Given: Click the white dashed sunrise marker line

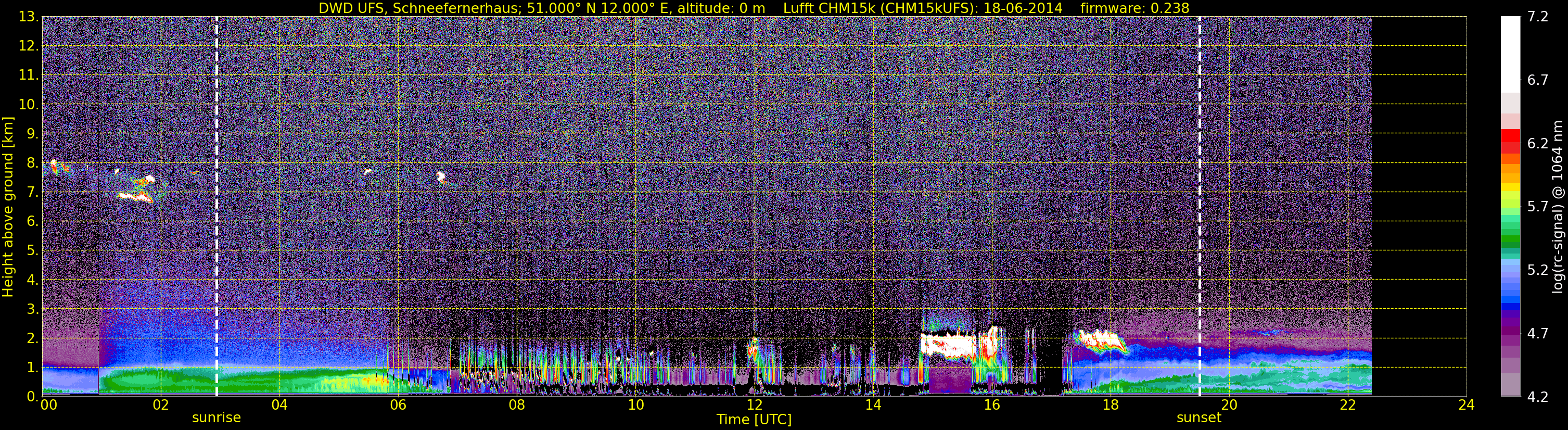Looking at the screenshot, I should point(216,206).
